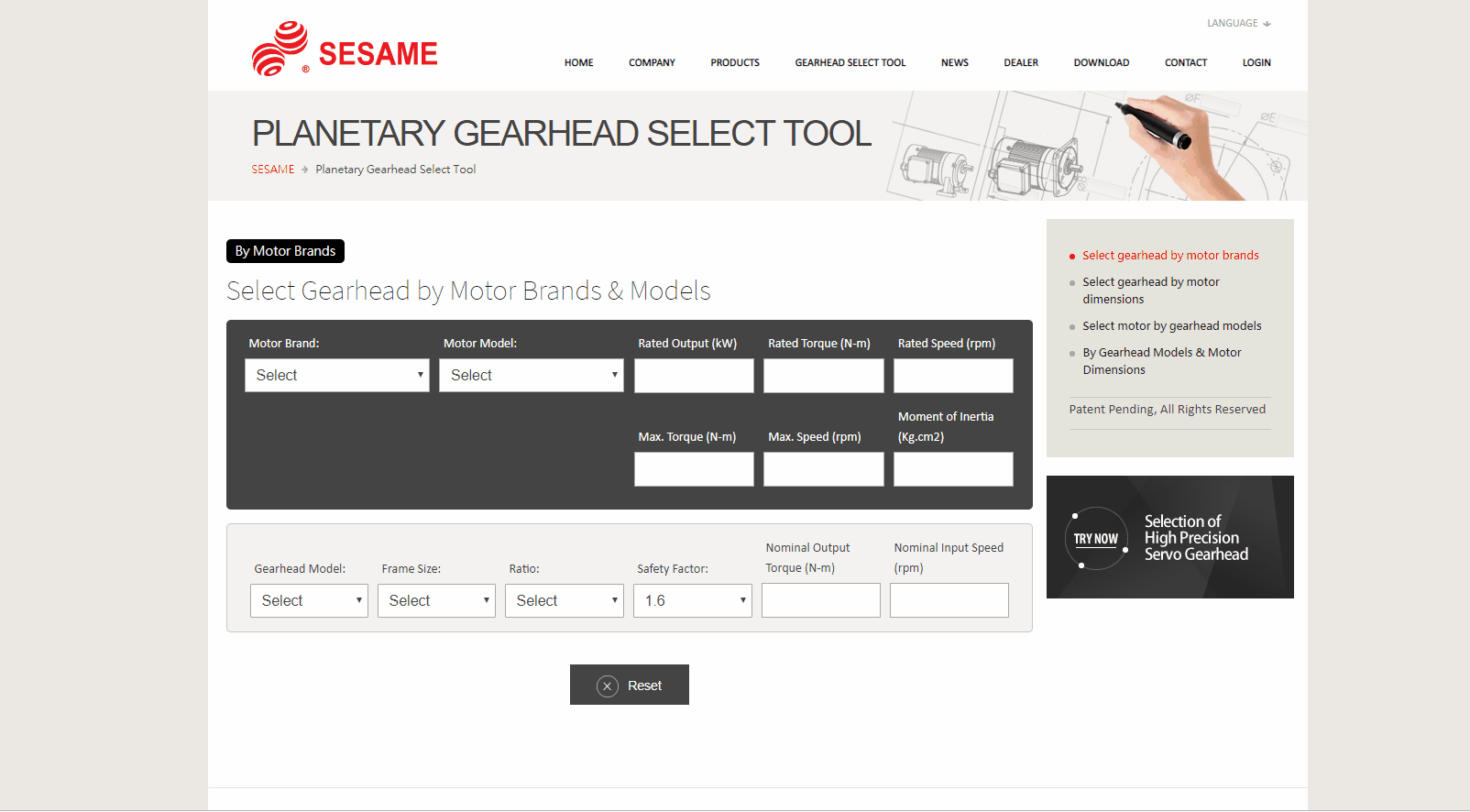1470x812 pixels.
Task: Expand the Frame Size dropdown
Action: tap(436, 600)
